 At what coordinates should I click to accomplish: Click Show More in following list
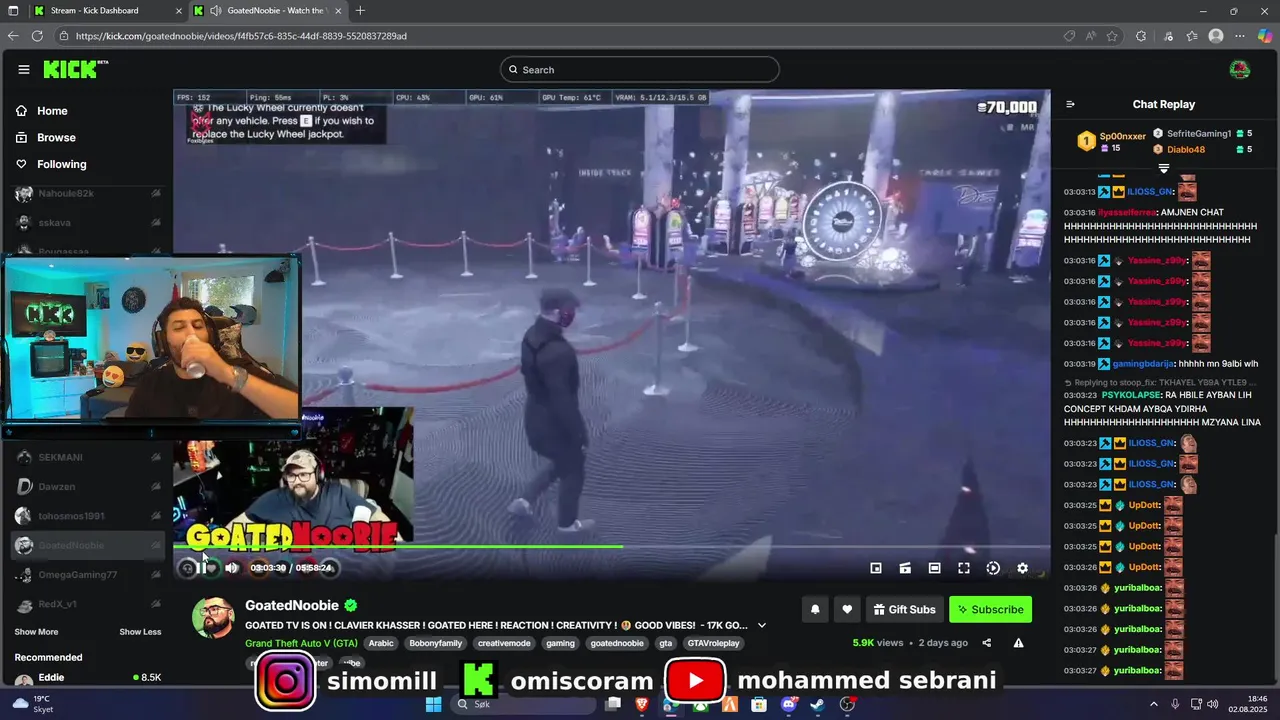[x=36, y=632]
